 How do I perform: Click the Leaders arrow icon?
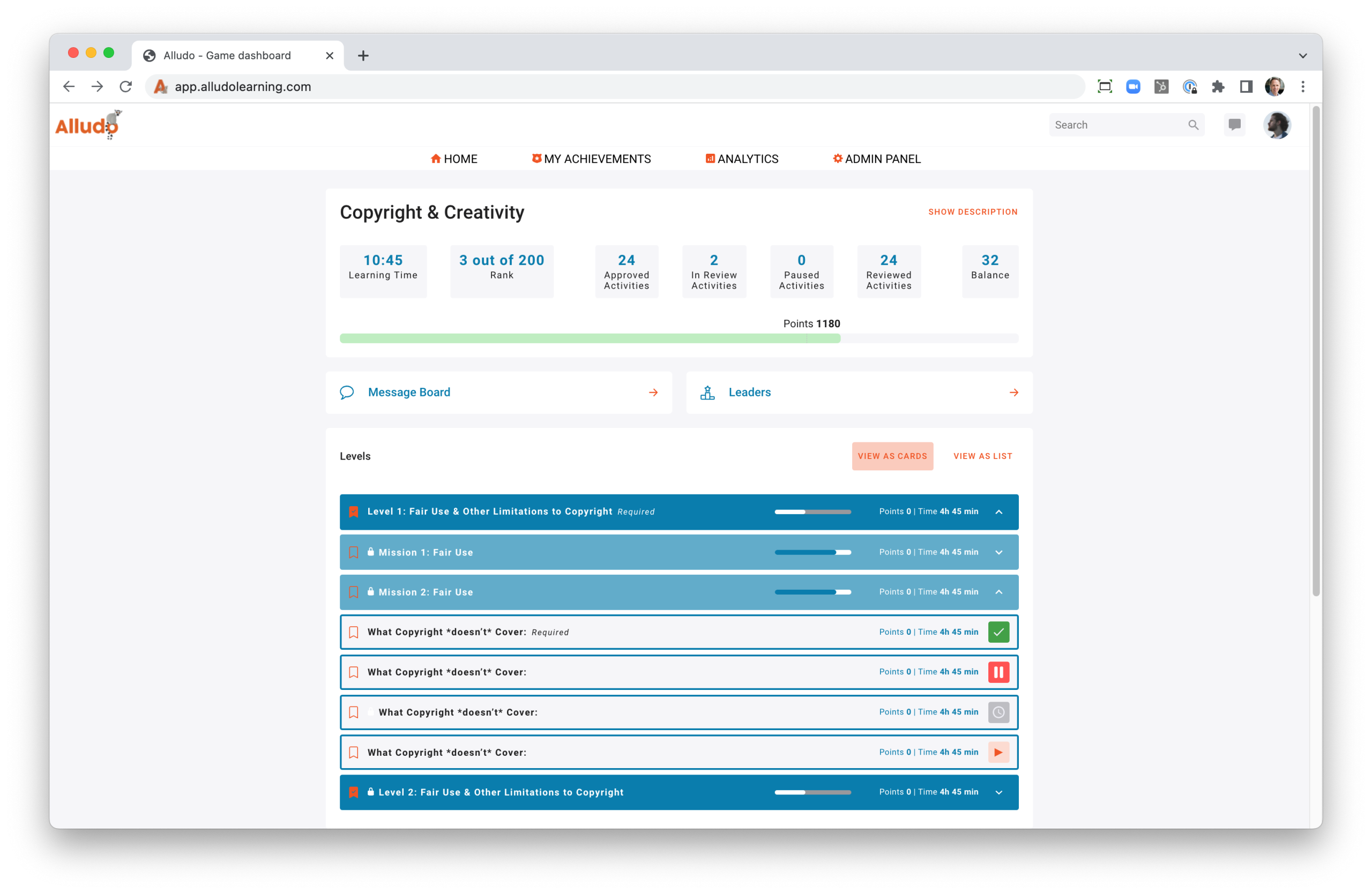[x=1013, y=392]
